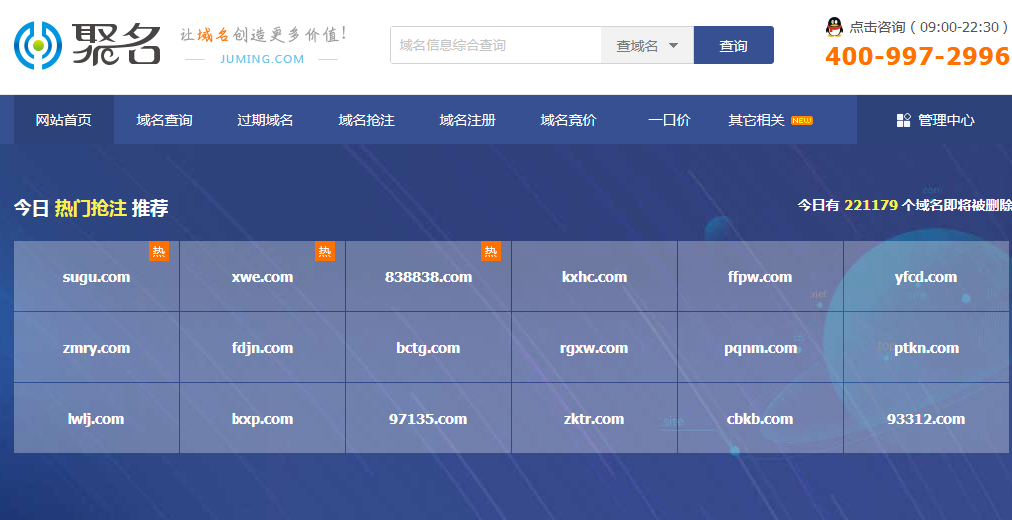The height and width of the screenshot is (520, 1012).
Task: Open the 过期域名 menu item
Action: coord(265,120)
